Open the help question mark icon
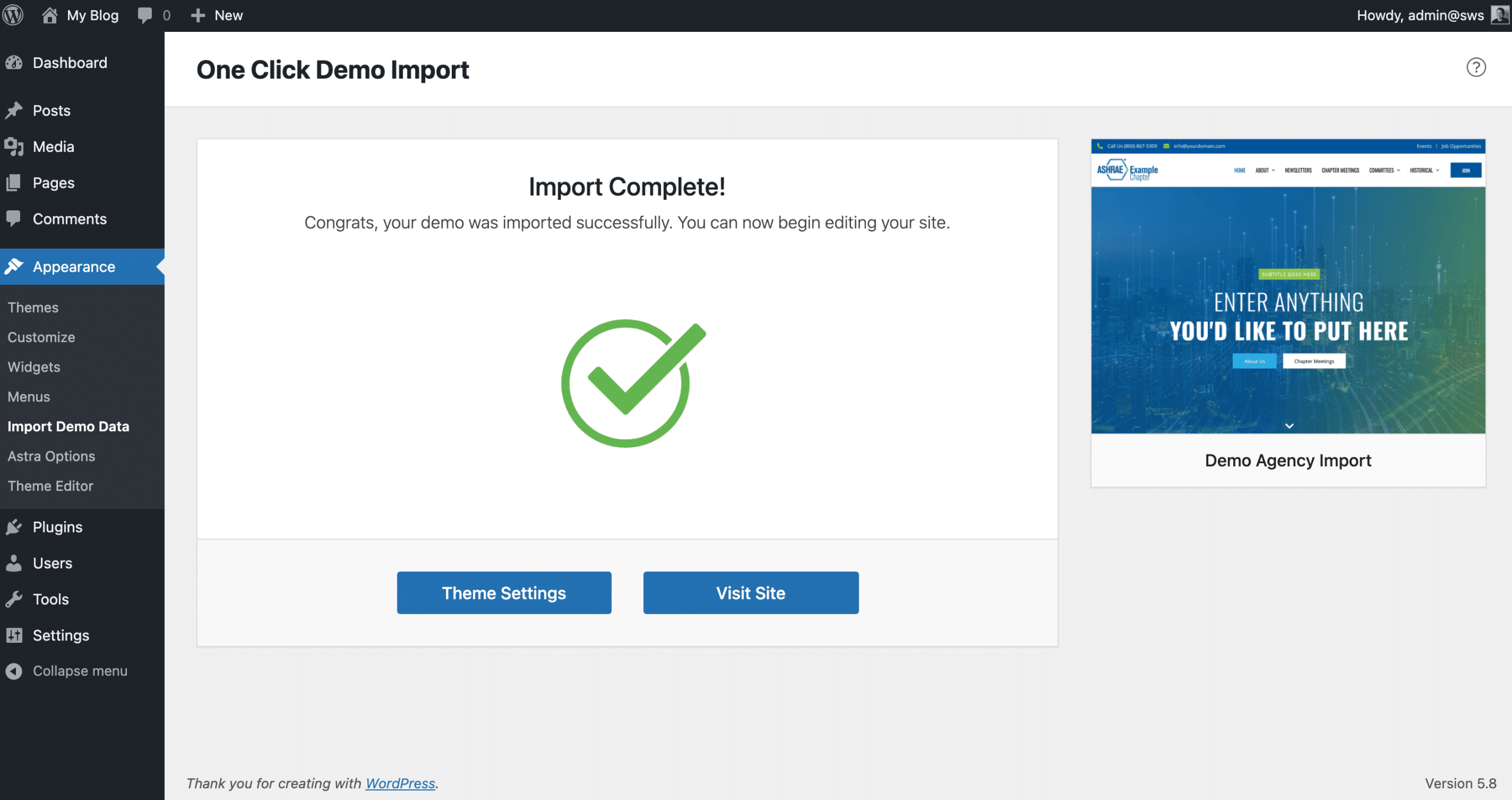 (x=1475, y=67)
